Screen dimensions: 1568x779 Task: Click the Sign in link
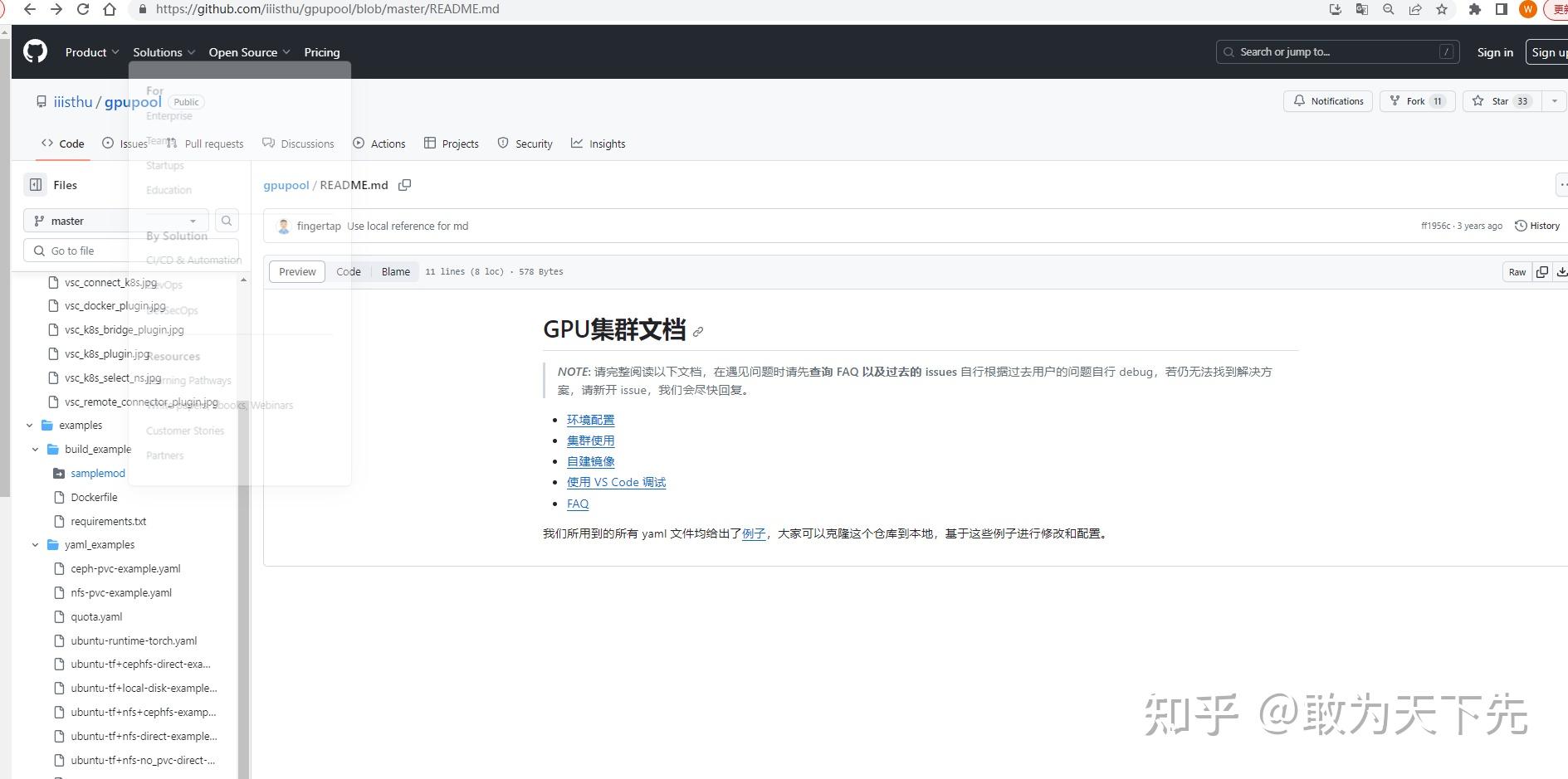(1495, 52)
